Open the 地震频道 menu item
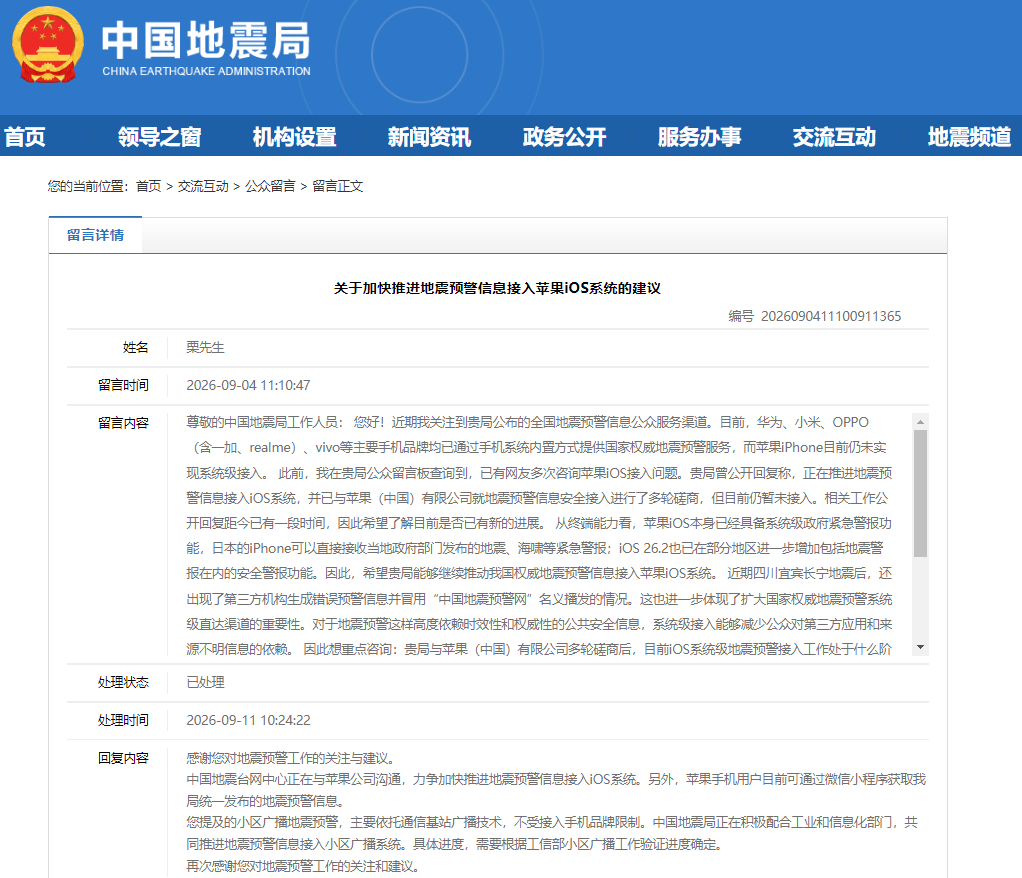This screenshot has width=1022, height=878. (x=969, y=137)
